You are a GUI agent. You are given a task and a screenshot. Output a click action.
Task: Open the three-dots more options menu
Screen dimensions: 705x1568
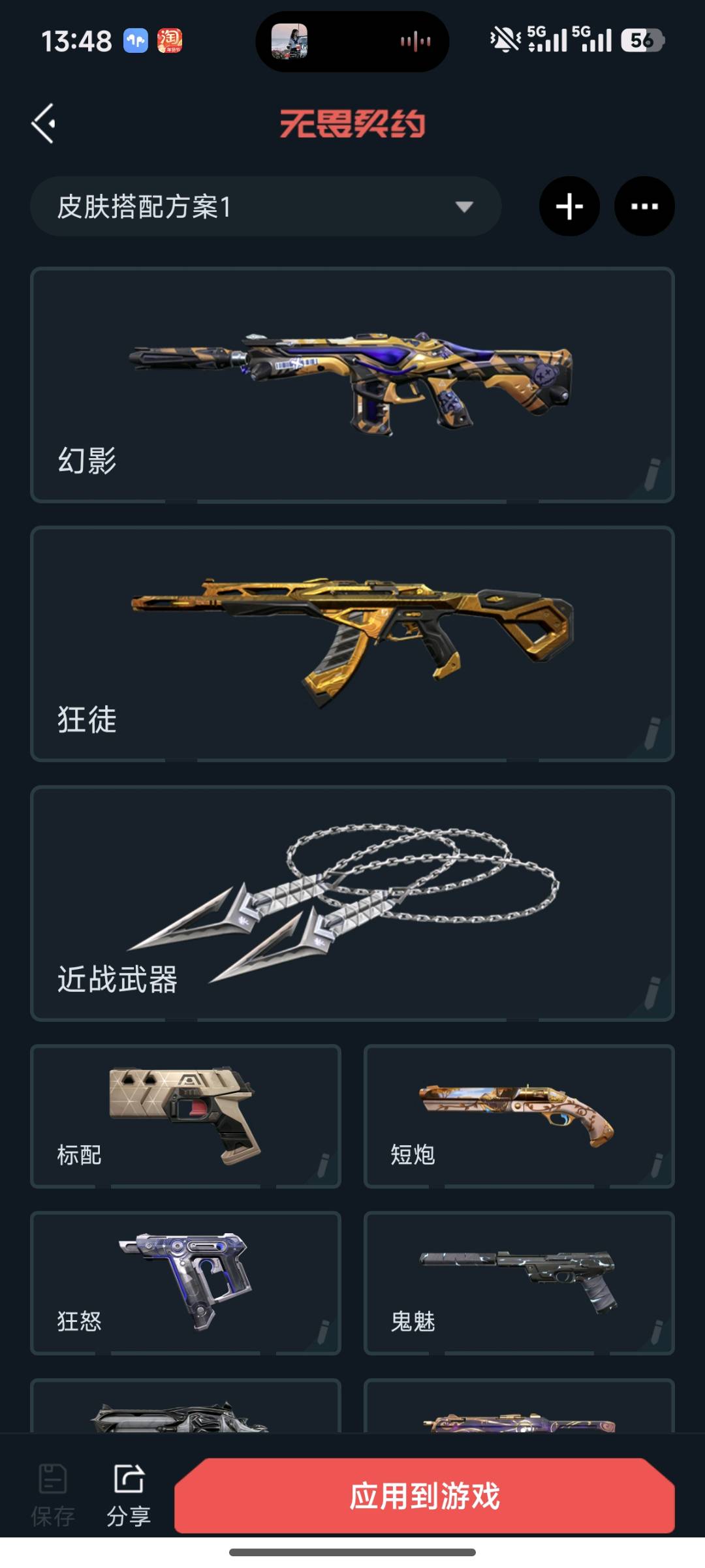coord(644,206)
